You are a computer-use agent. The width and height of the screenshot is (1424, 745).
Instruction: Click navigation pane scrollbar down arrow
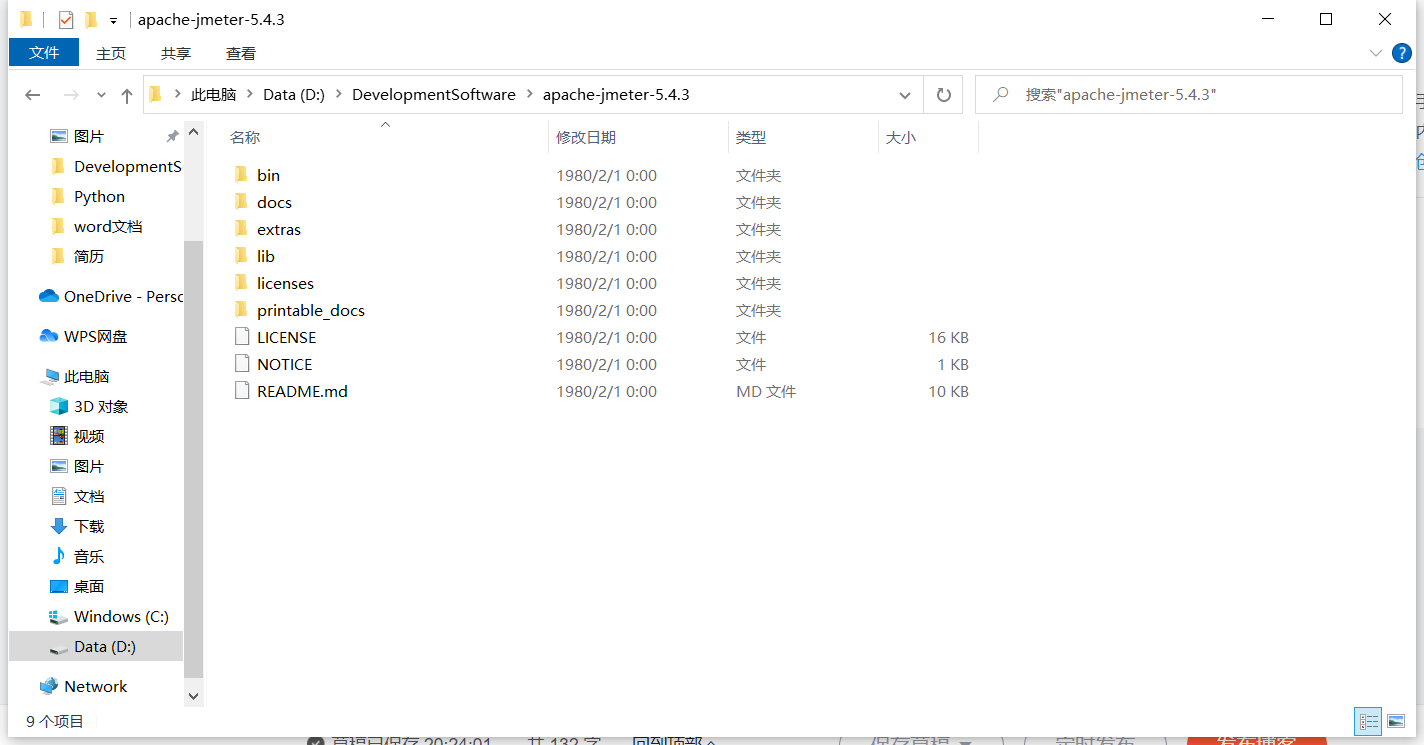point(194,695)
